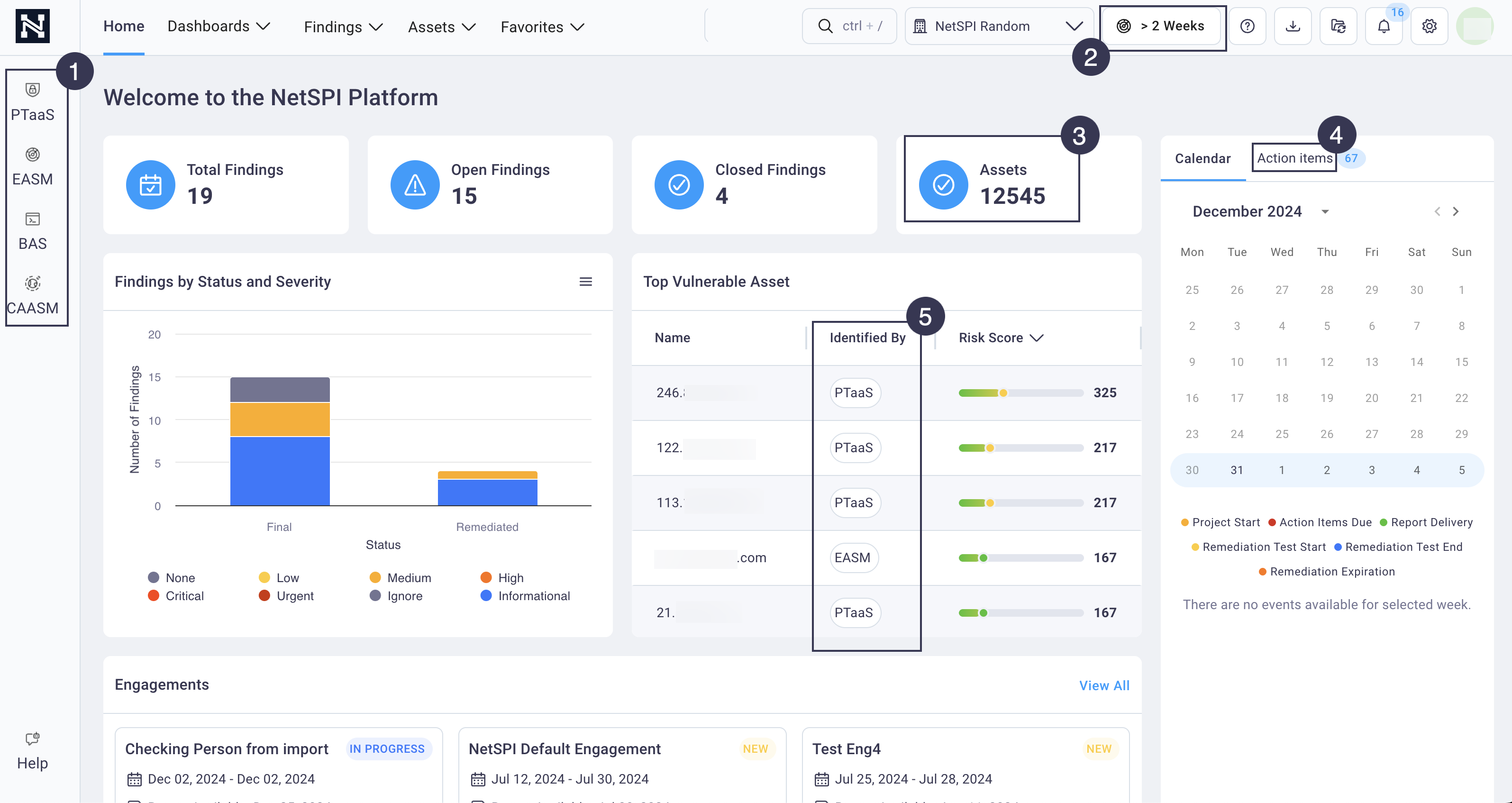Click the search input field
The height and width of the screenshot is (803, 1512).
849,26
